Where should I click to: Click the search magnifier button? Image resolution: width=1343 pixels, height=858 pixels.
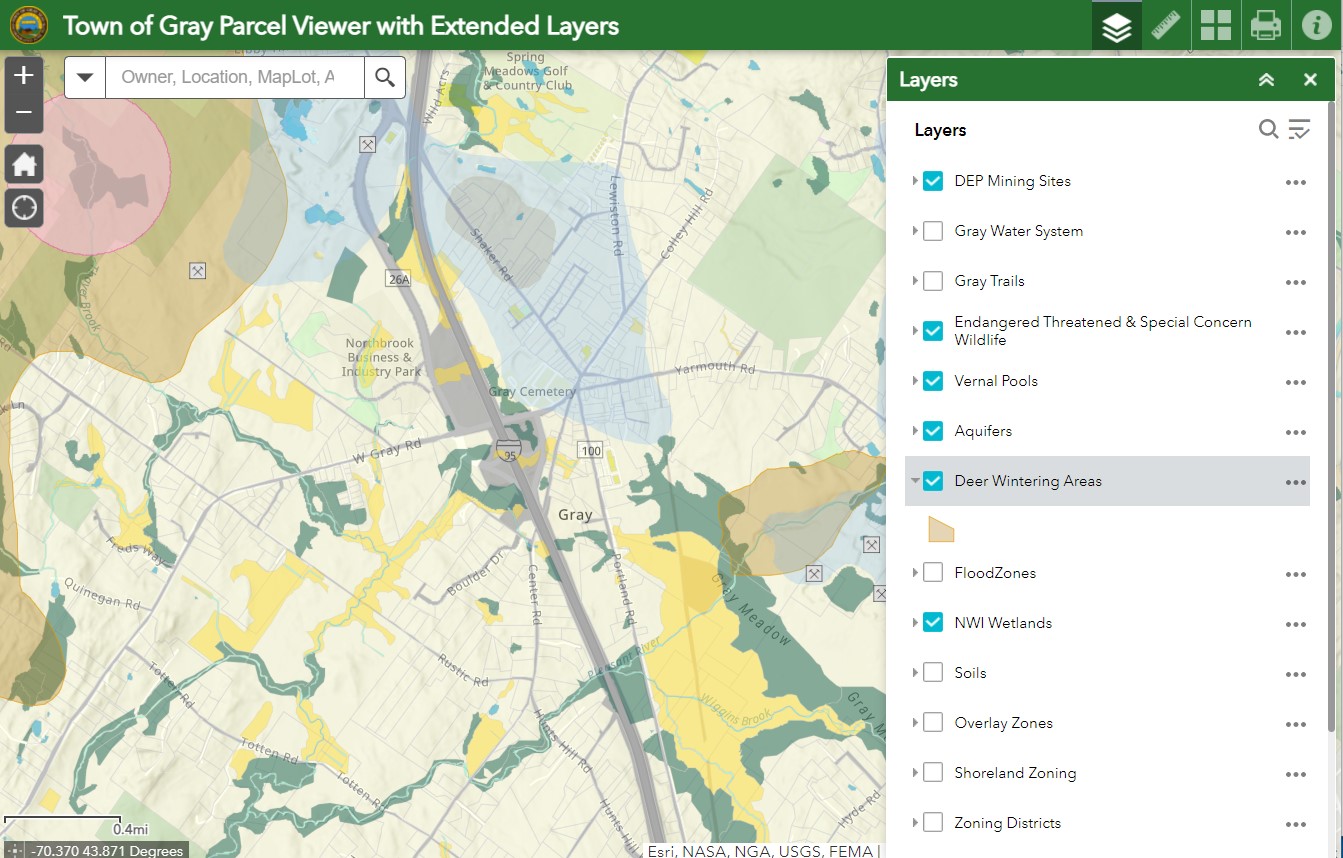click(385, 77)
